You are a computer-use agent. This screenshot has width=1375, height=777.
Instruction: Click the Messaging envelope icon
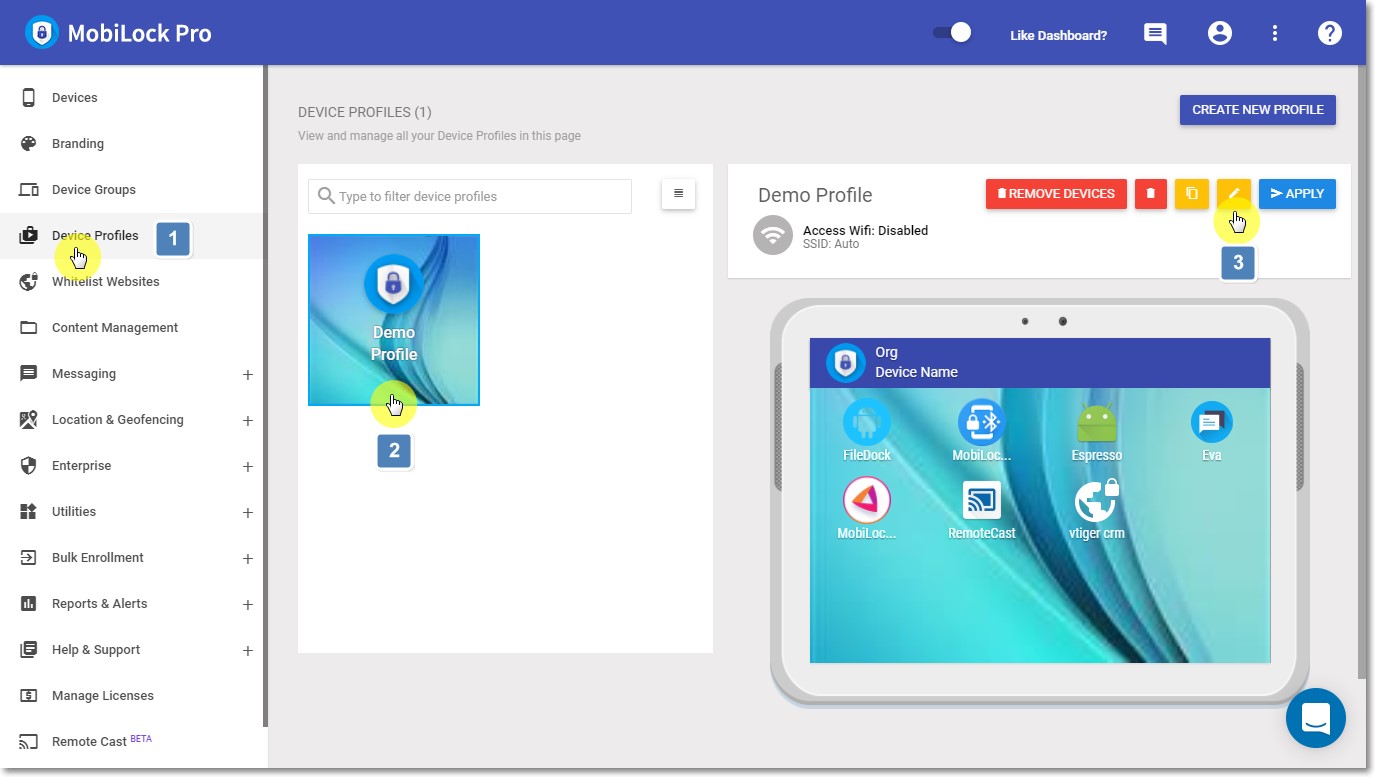click(29, 374)
